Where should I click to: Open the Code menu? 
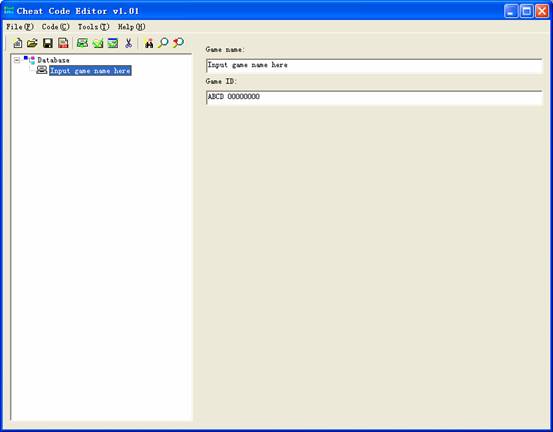[x=55, y=27]
